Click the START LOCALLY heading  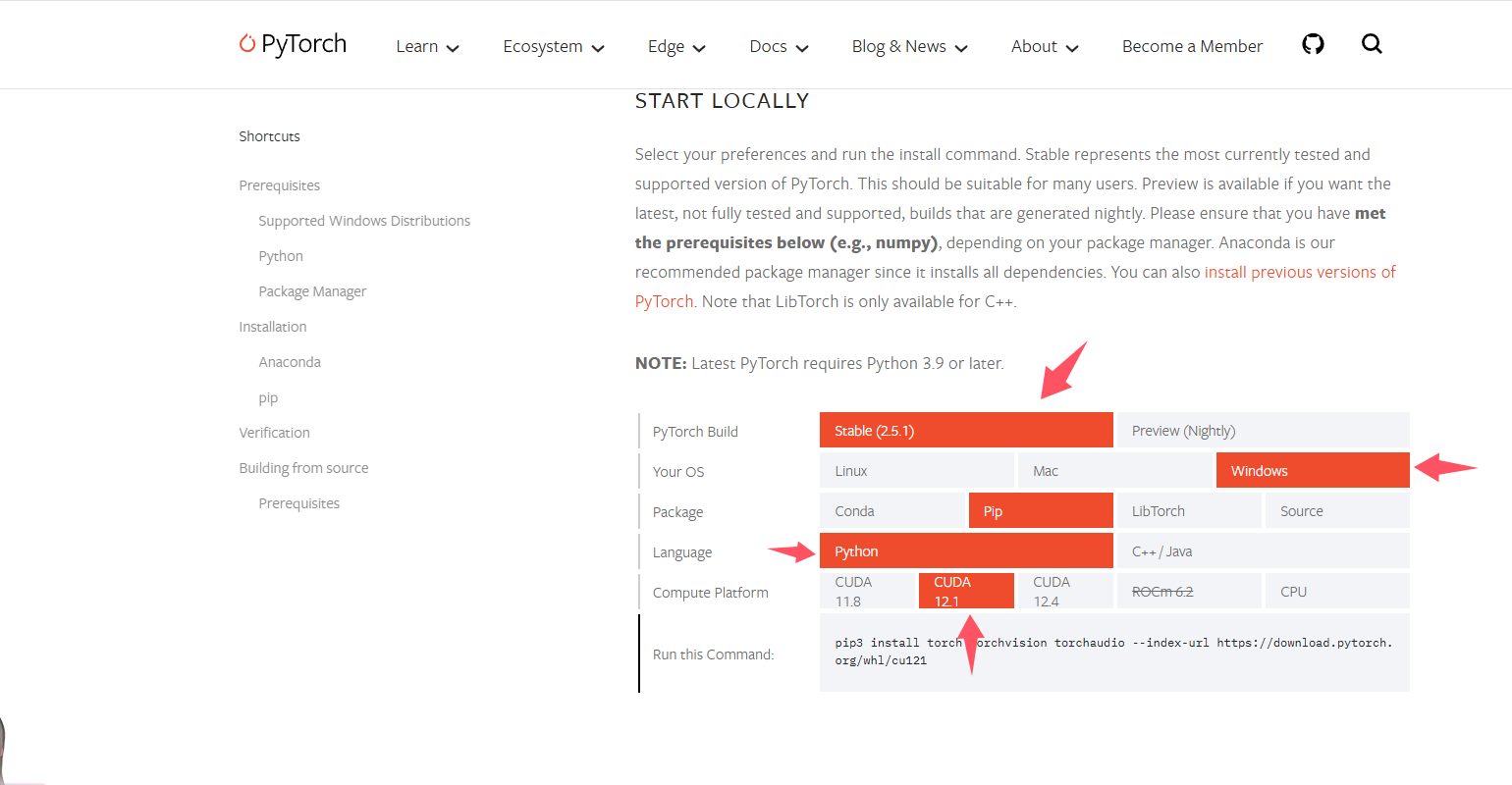pyautogui.click(x=722, y=101)
